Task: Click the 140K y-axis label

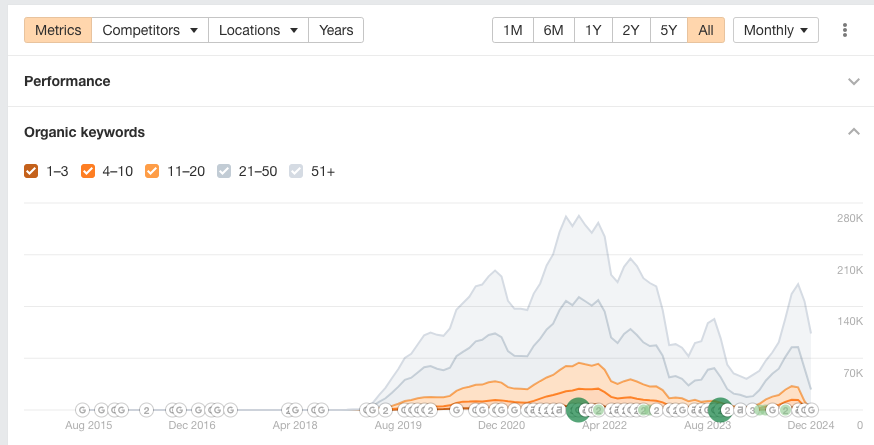Action: [x=849, y=321]
